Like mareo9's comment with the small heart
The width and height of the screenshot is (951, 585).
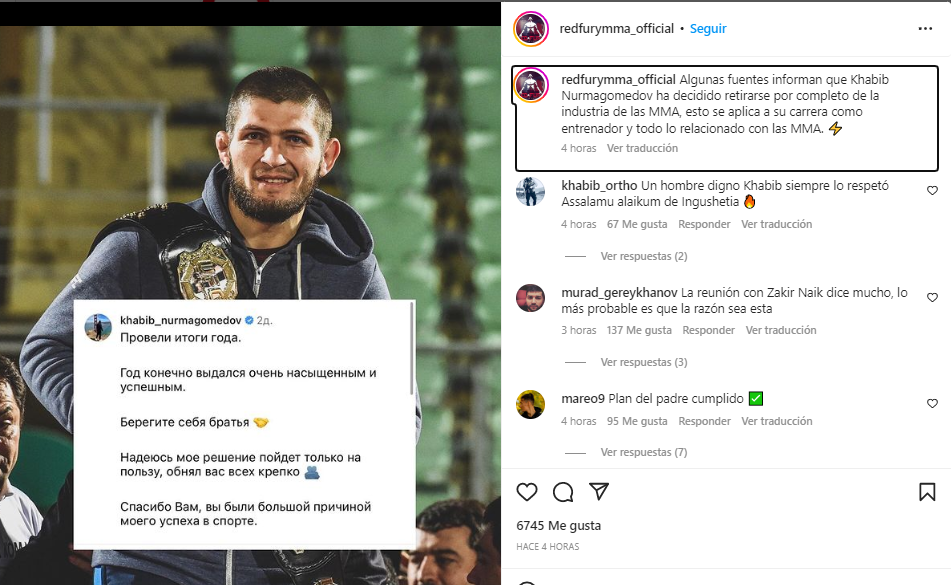932,404
